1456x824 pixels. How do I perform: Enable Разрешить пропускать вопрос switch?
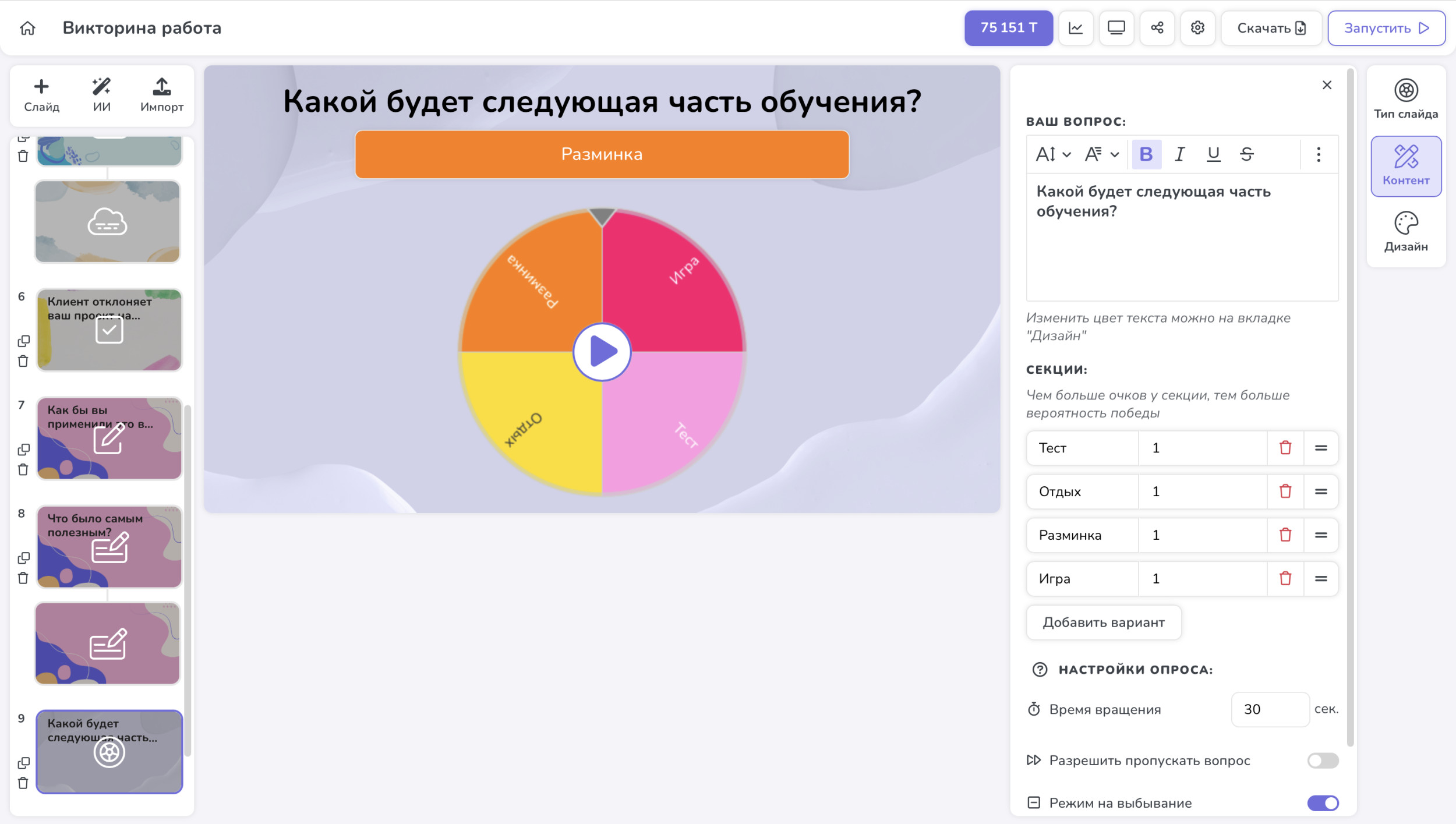click(1322, 761)
